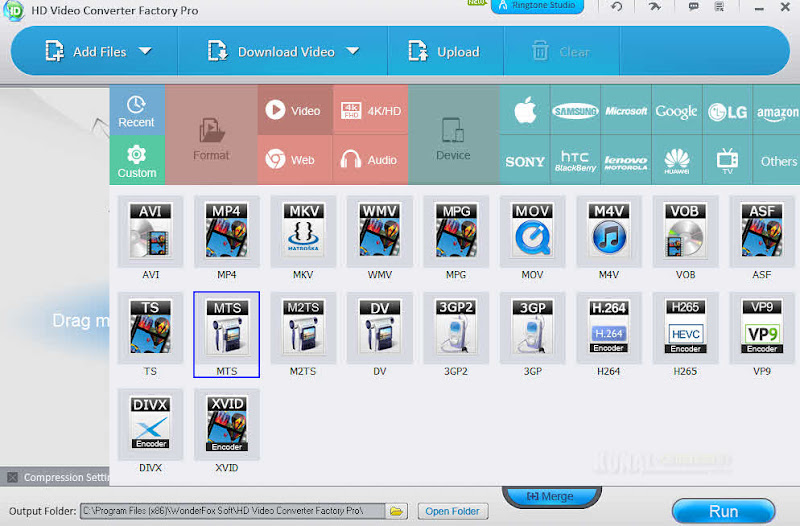
Task: Select the MKV Matroska format icon
Action: click(303, 232)
